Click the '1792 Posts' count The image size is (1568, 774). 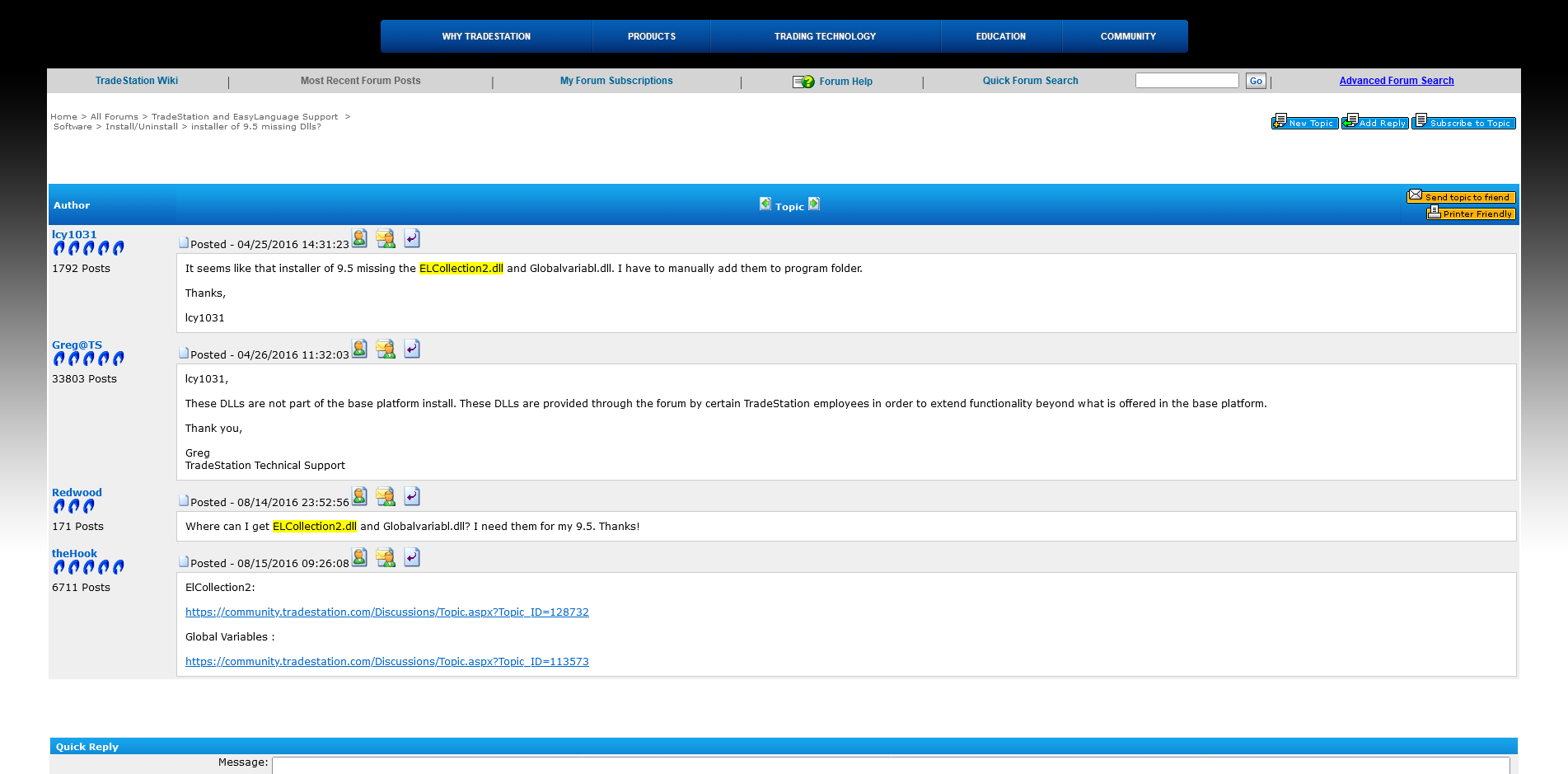coord(81,269)
